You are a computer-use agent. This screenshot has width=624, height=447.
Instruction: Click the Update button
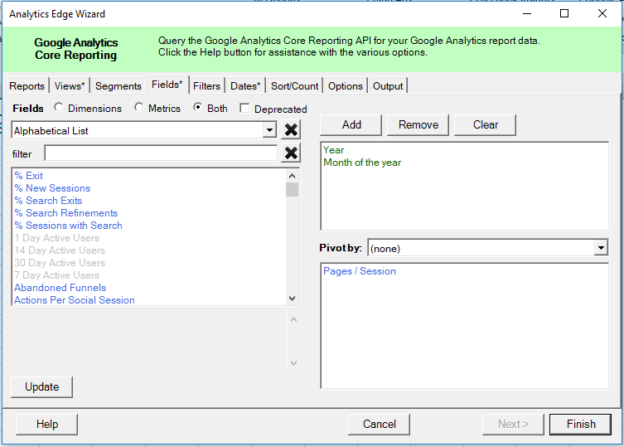[42, 387]
